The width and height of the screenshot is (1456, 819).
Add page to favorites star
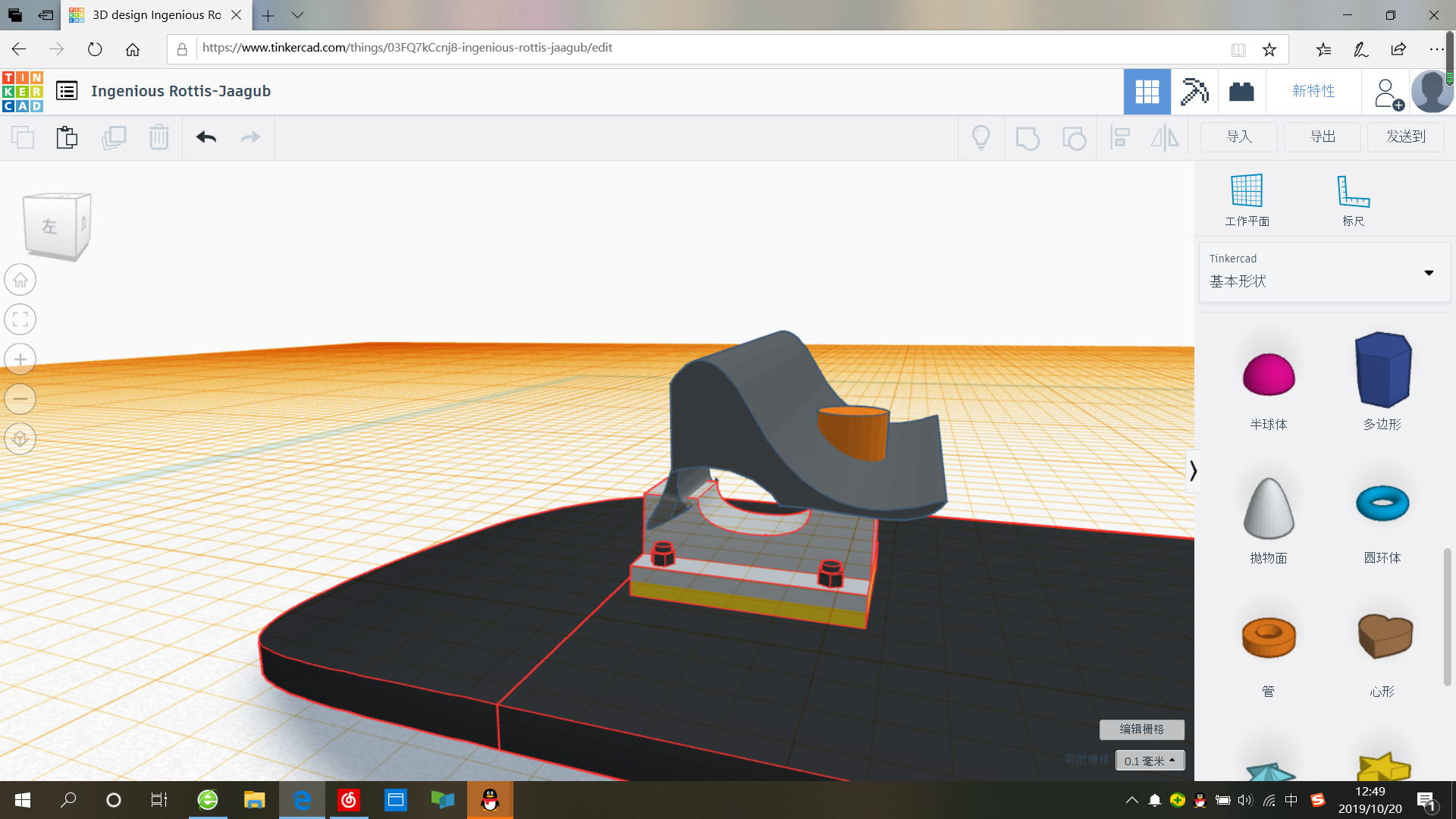click(x=1269, y=49)
